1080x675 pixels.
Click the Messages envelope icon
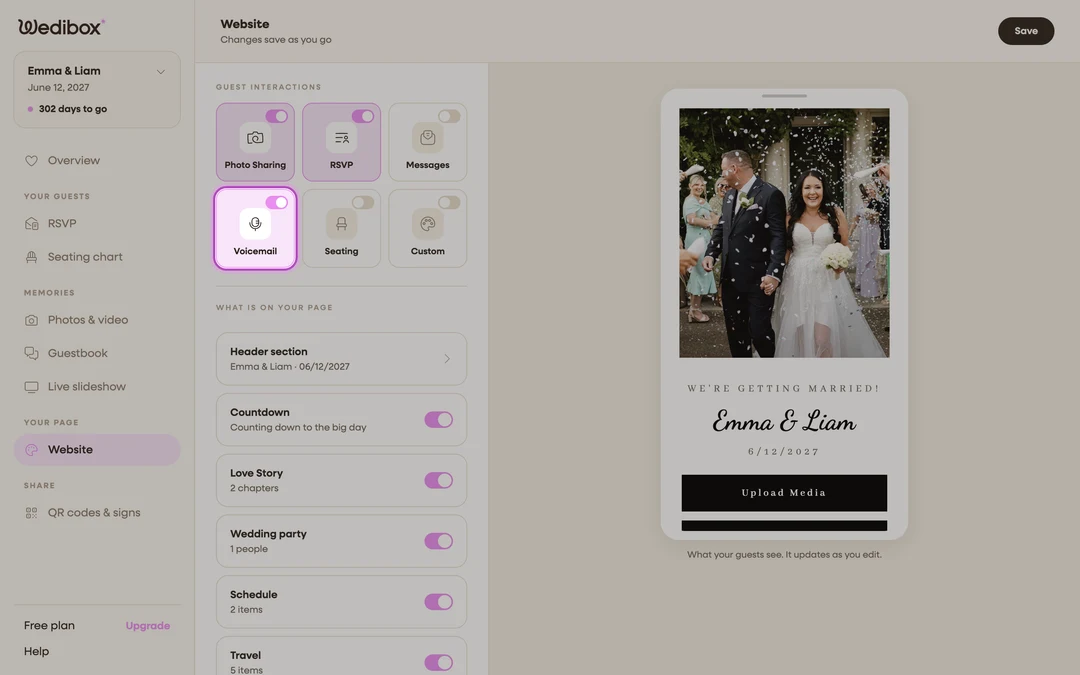coord(428,138)
